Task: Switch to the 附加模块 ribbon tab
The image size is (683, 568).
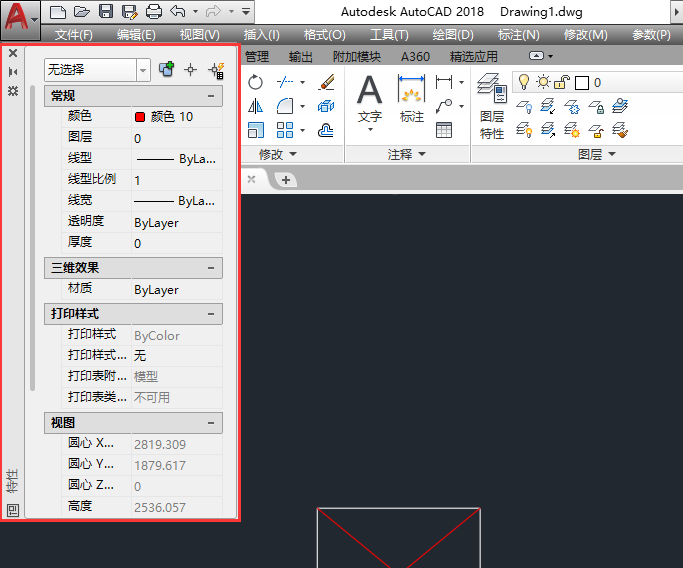Action: pyautogui.click(x=357, y=57)
